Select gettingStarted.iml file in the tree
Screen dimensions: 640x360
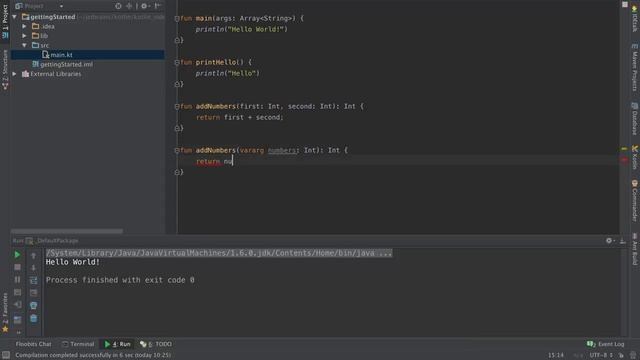pyautogui.click(x=62, y=64)
